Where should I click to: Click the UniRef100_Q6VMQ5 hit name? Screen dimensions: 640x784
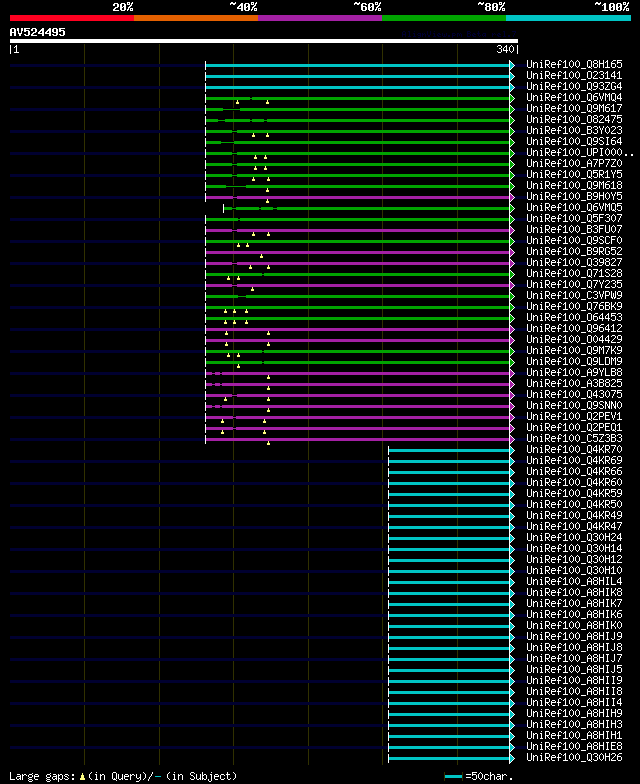pos(574,208)
